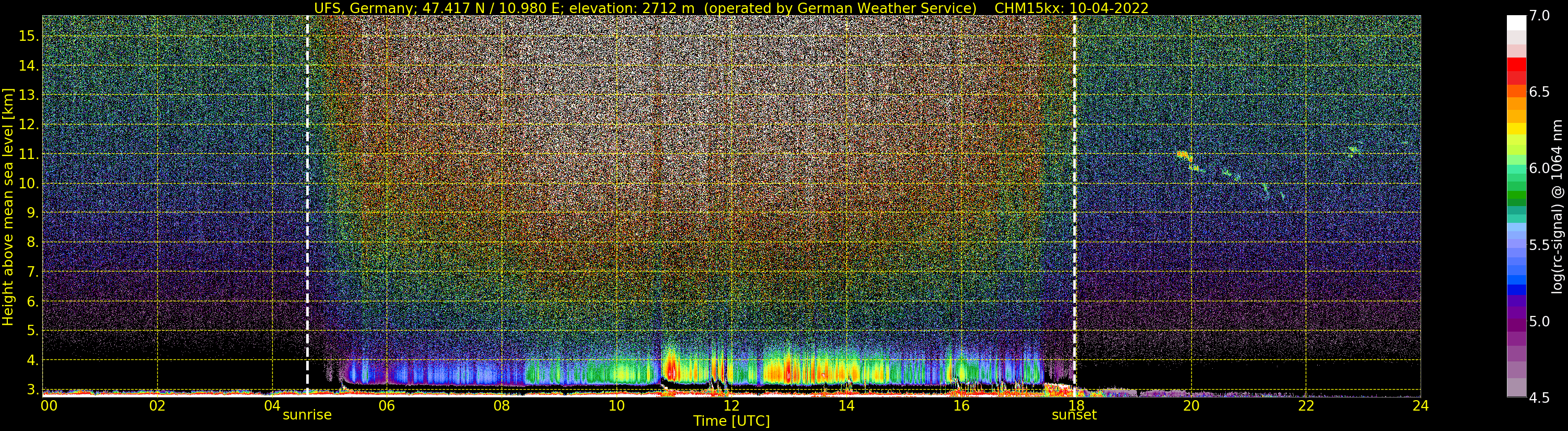The height and width of the screenshot is (431, 1568).
Task: Click the bright red colorbar segment
Action: 1516,65
